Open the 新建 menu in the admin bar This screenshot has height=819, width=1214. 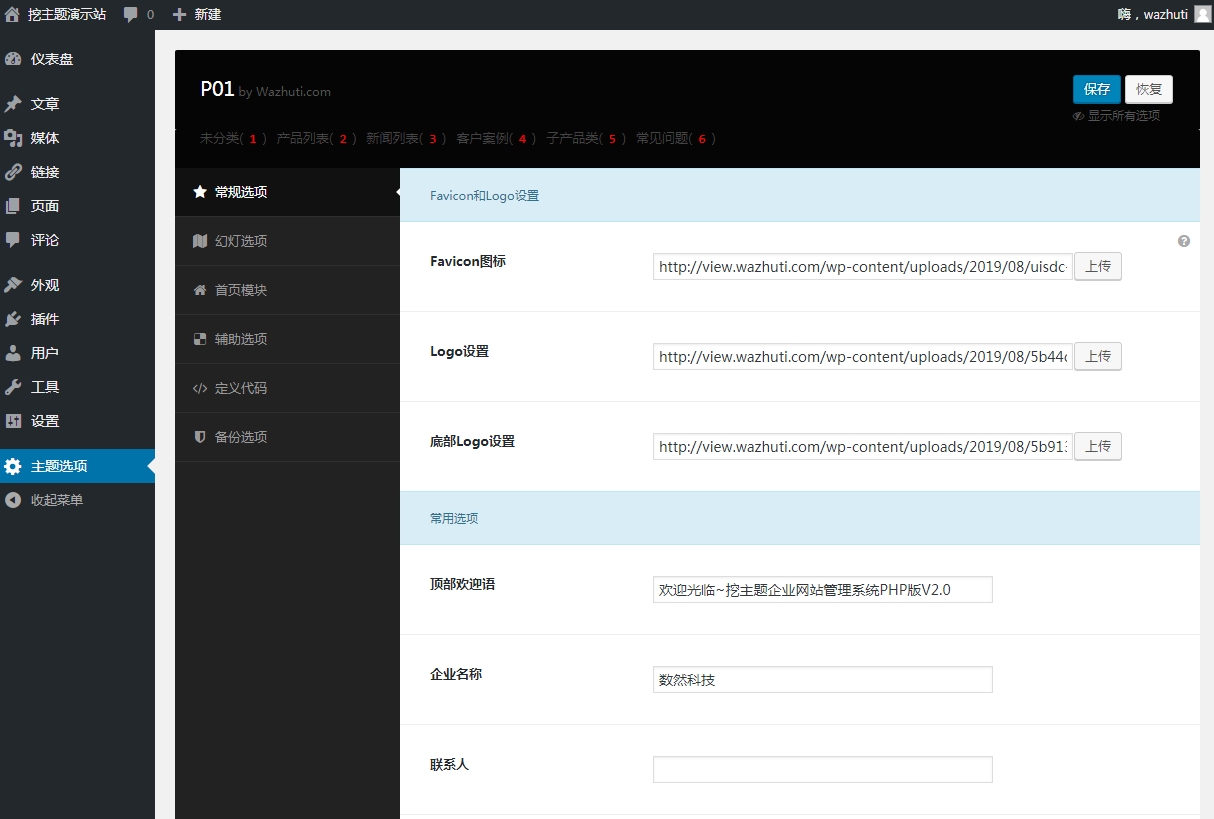click(197, 14)
